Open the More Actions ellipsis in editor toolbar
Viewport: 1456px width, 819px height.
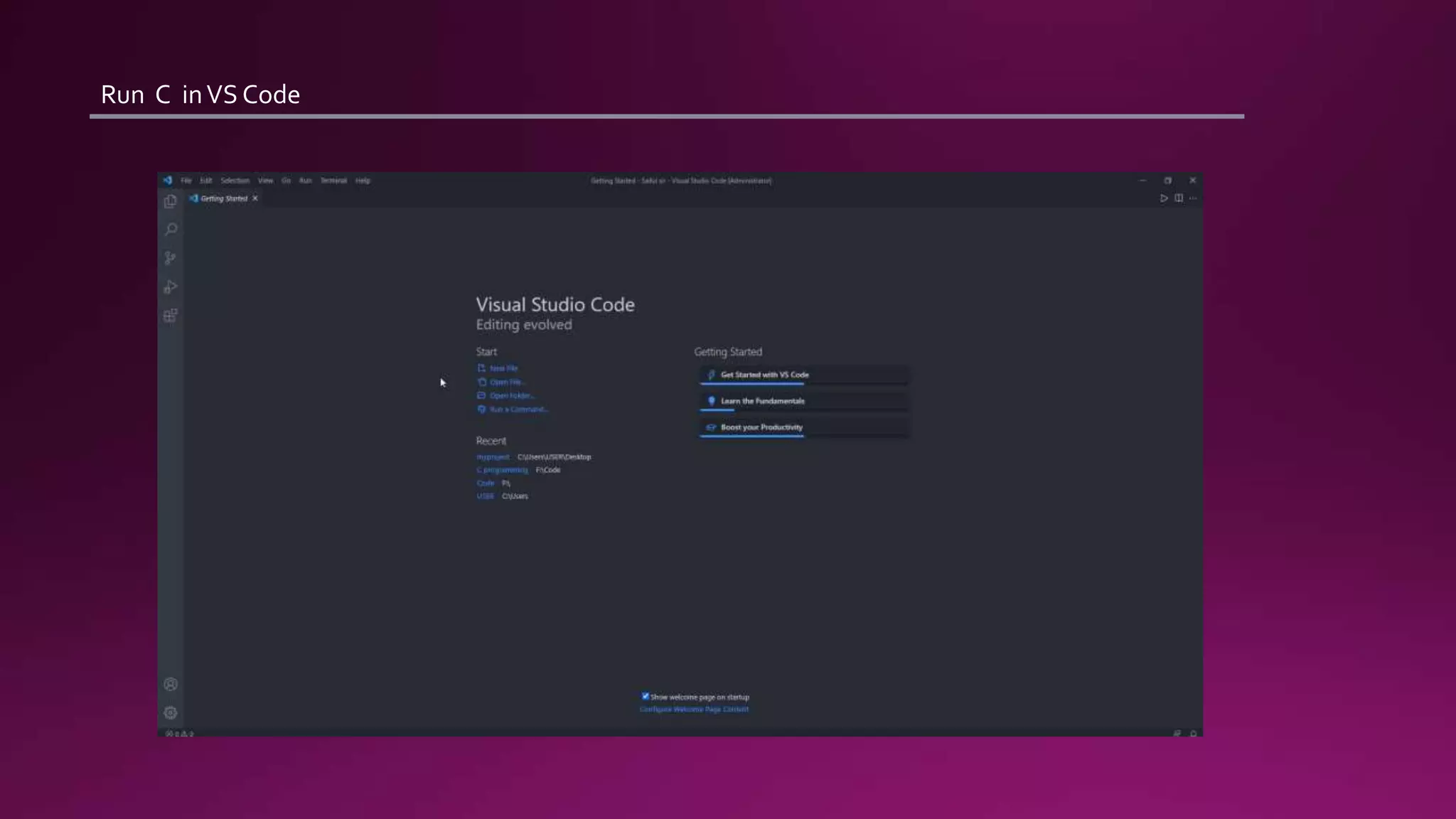click(1193, 198)
